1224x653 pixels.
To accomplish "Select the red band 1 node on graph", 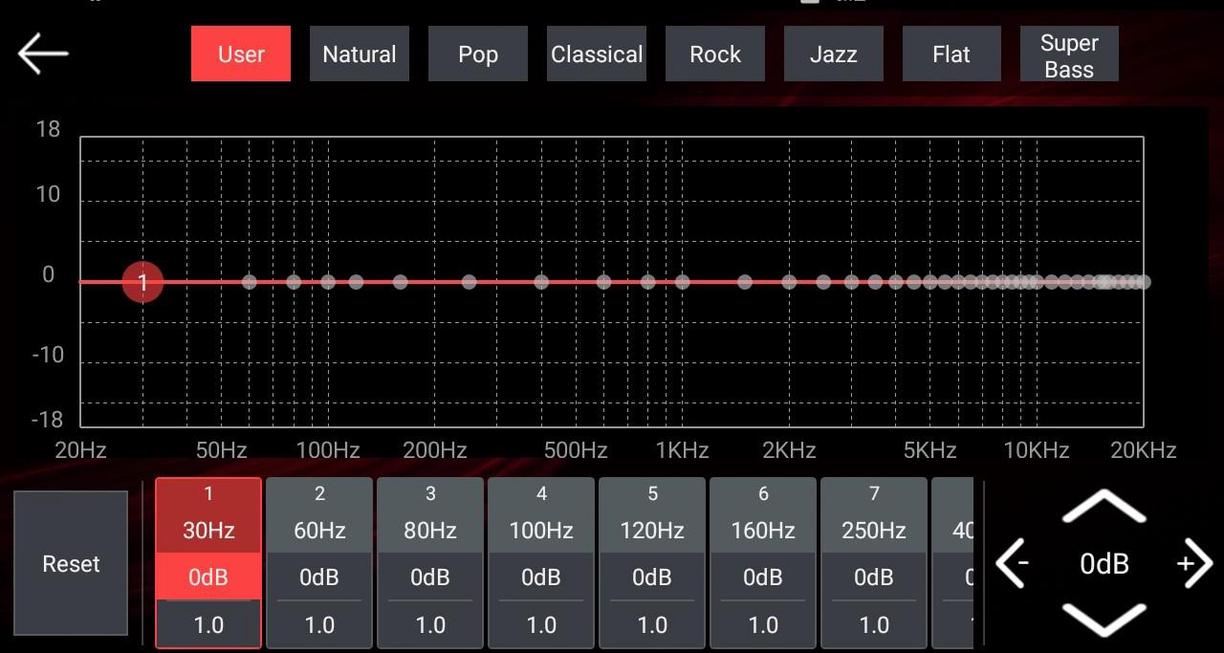I will (142, 282).
